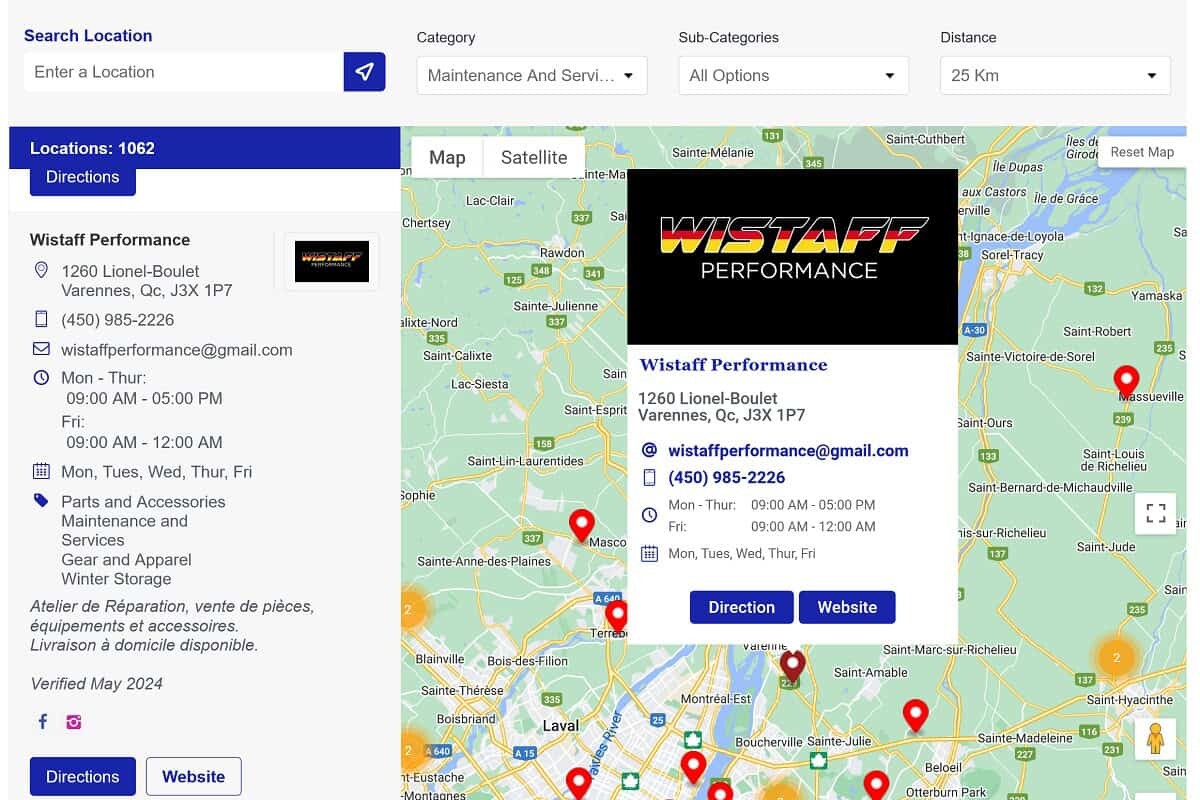This screenshot has height=800, width=1200.
Task: Open the Category dropdown
Action: click(531, 75)
